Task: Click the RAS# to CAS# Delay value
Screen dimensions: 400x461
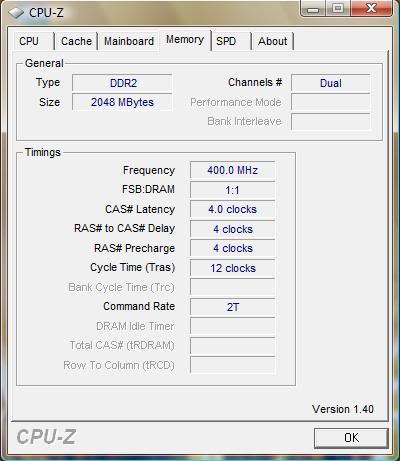Action: click(x=232, y=229)
